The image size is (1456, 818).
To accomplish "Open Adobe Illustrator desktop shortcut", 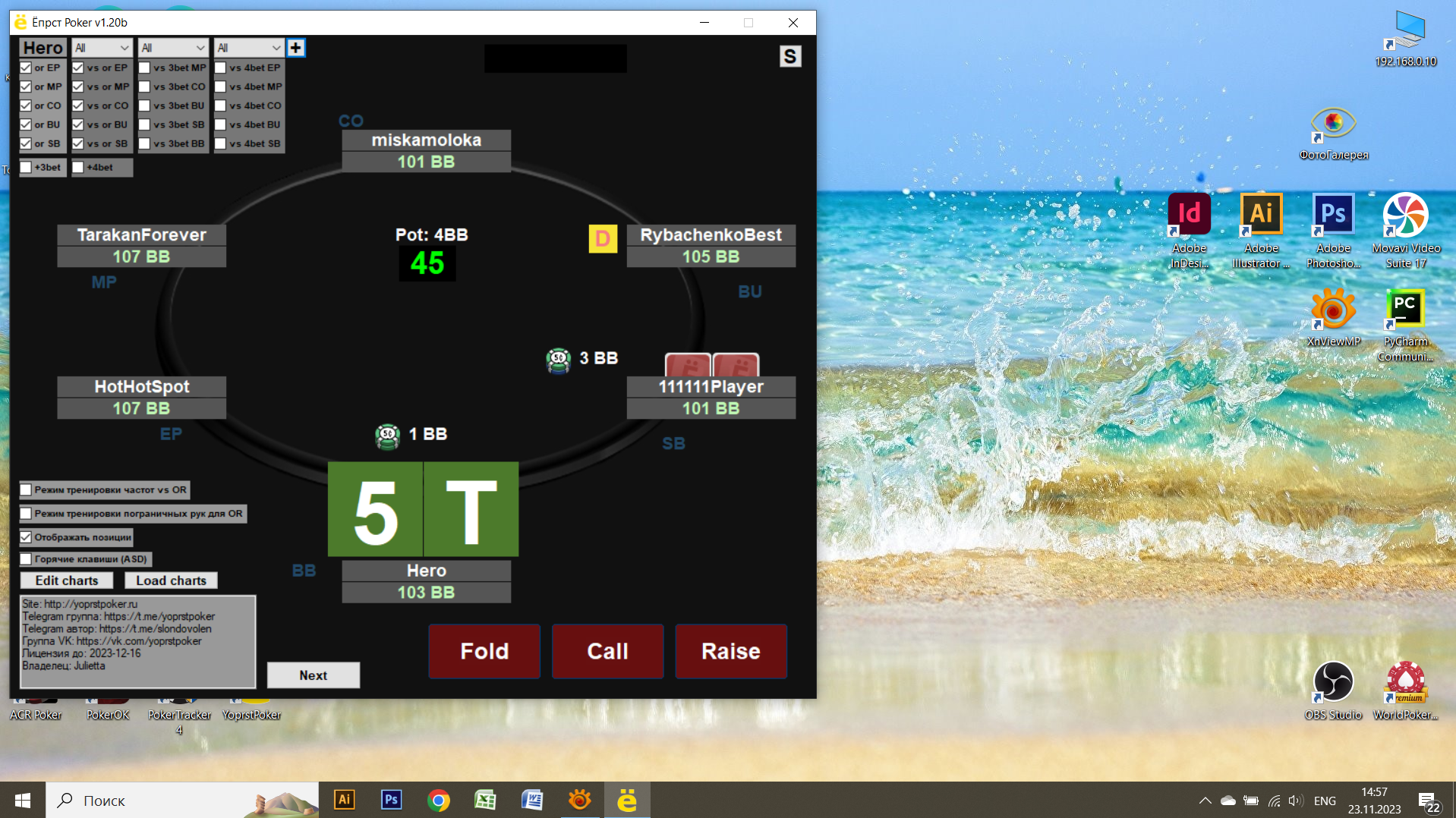I will click(x=1261, y=231).
